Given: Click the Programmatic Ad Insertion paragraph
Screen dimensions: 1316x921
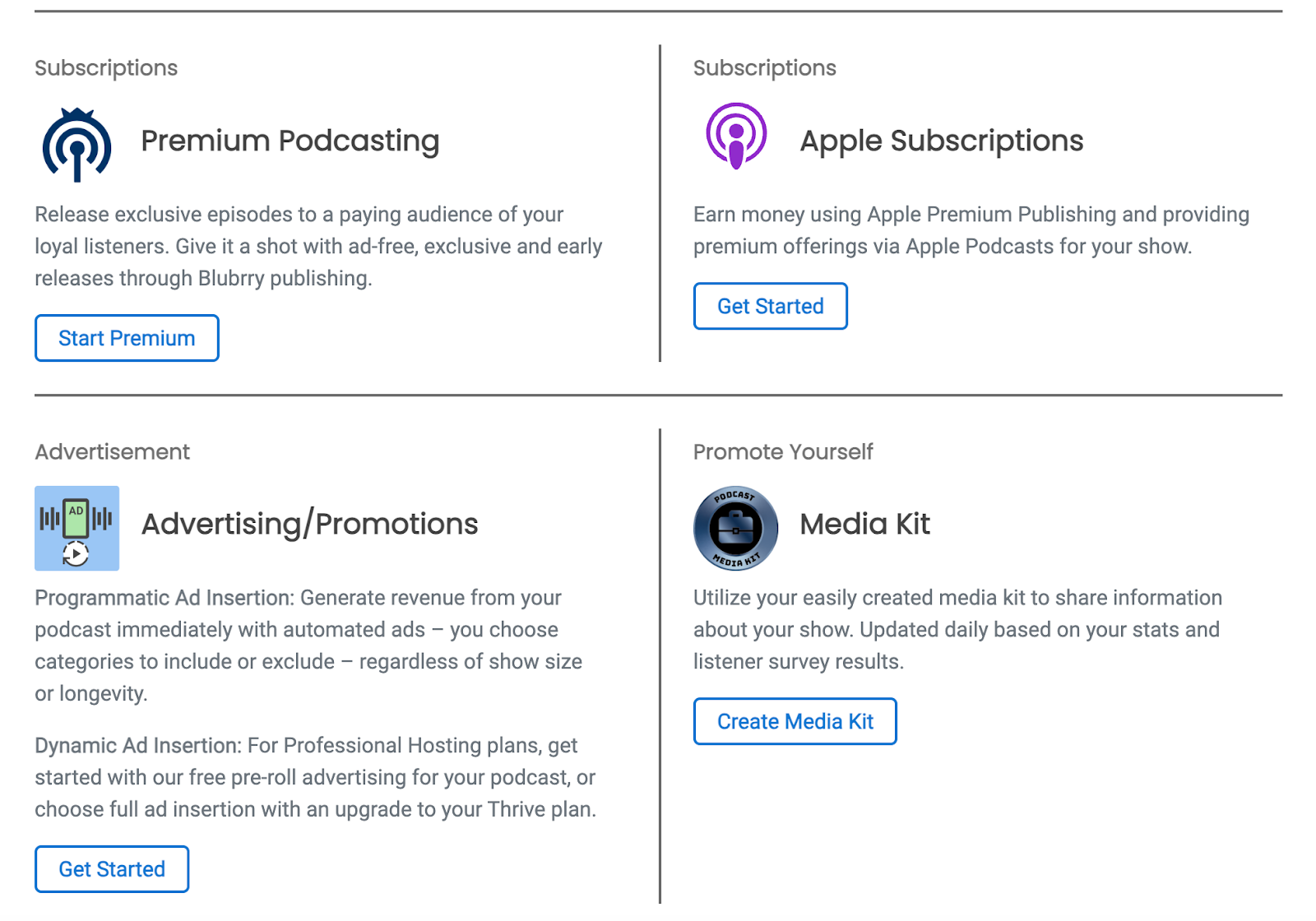Looking at the screenshot, I should click(x=308, y=646).
